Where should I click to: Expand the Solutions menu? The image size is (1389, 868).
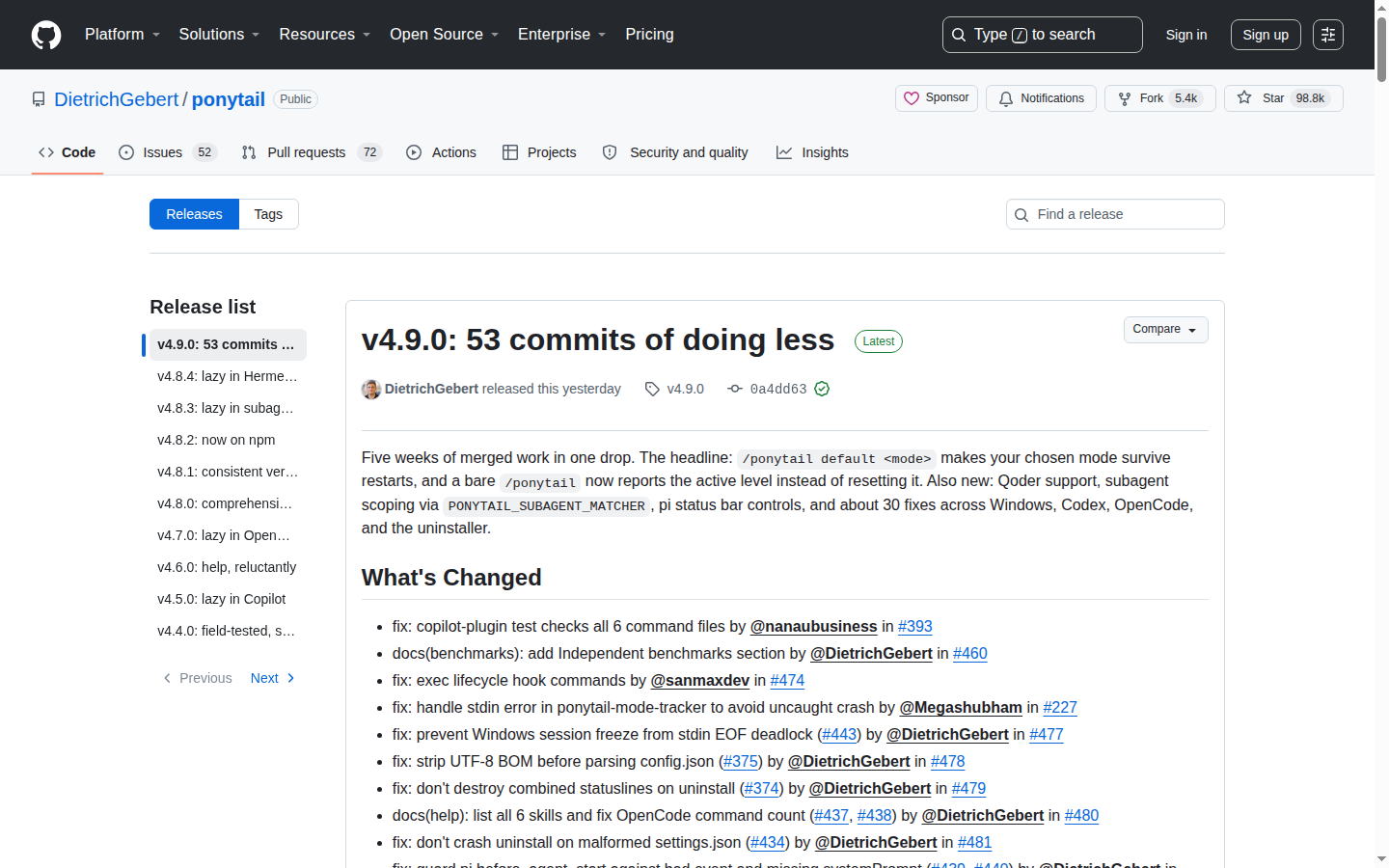[x=219, y=35]
